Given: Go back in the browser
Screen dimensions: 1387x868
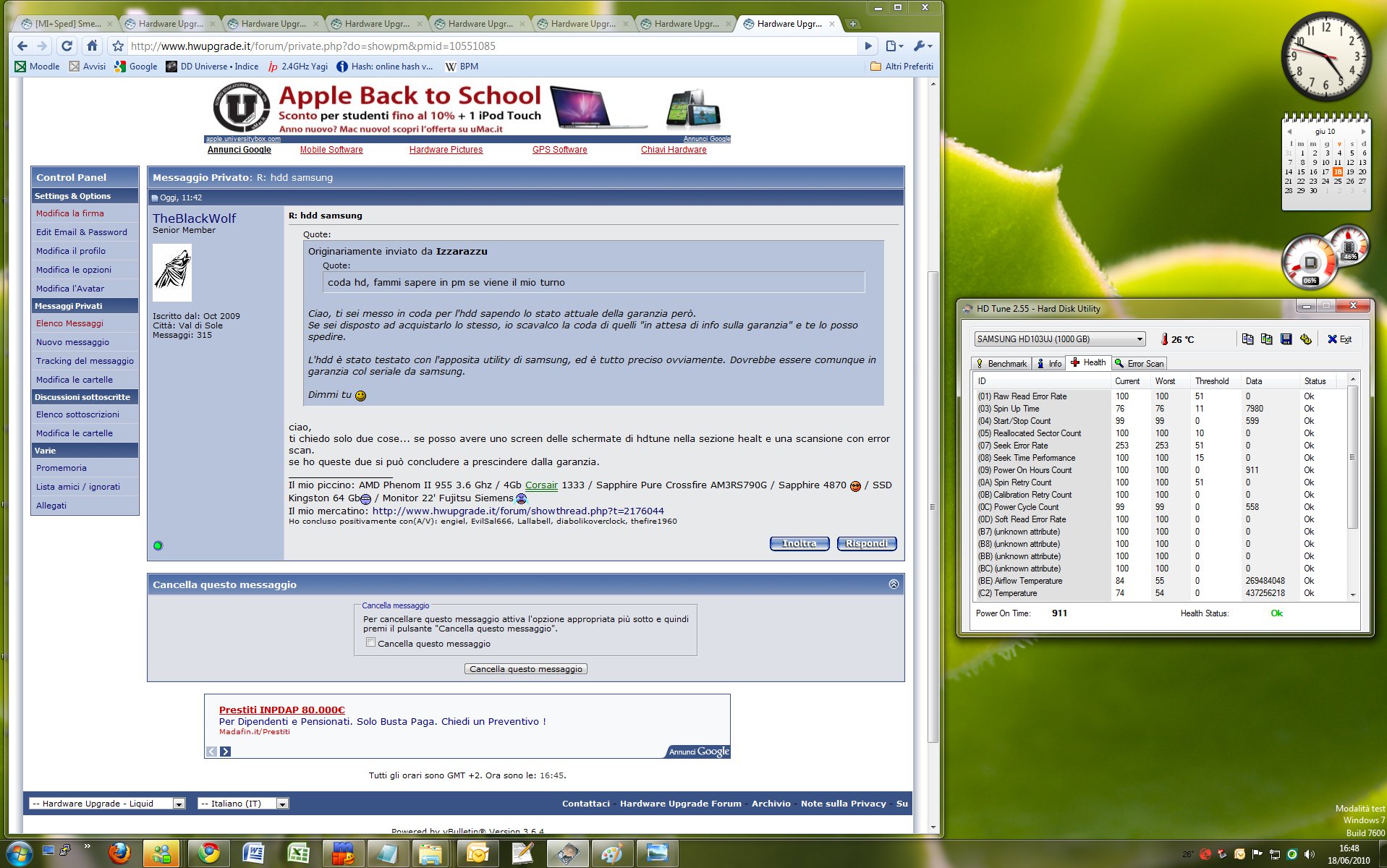Looking at the screenshot, I should tap(22, 46).
